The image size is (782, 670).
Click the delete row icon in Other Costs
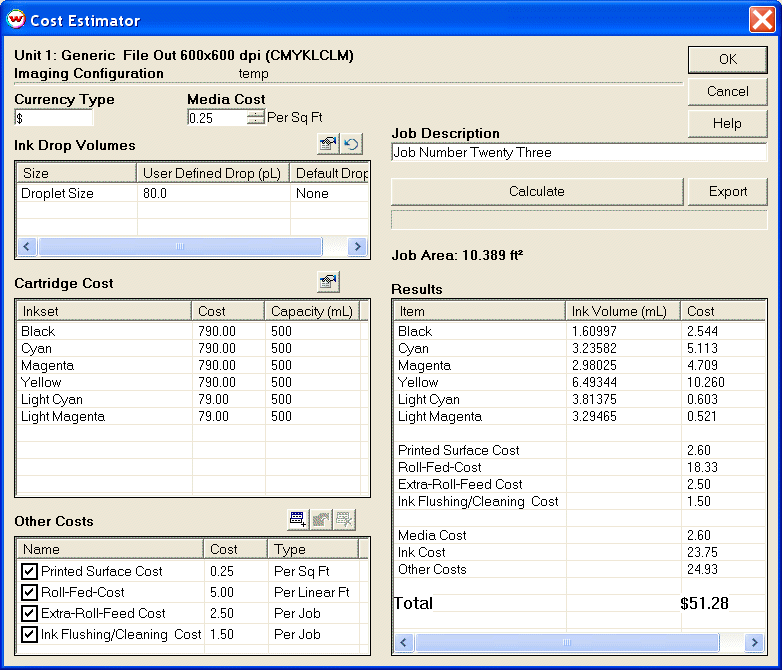[x=344, y=520]
